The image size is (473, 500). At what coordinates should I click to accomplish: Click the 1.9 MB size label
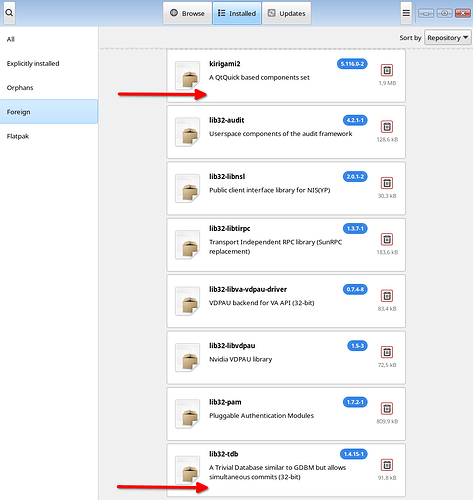(x=387, y=83)
